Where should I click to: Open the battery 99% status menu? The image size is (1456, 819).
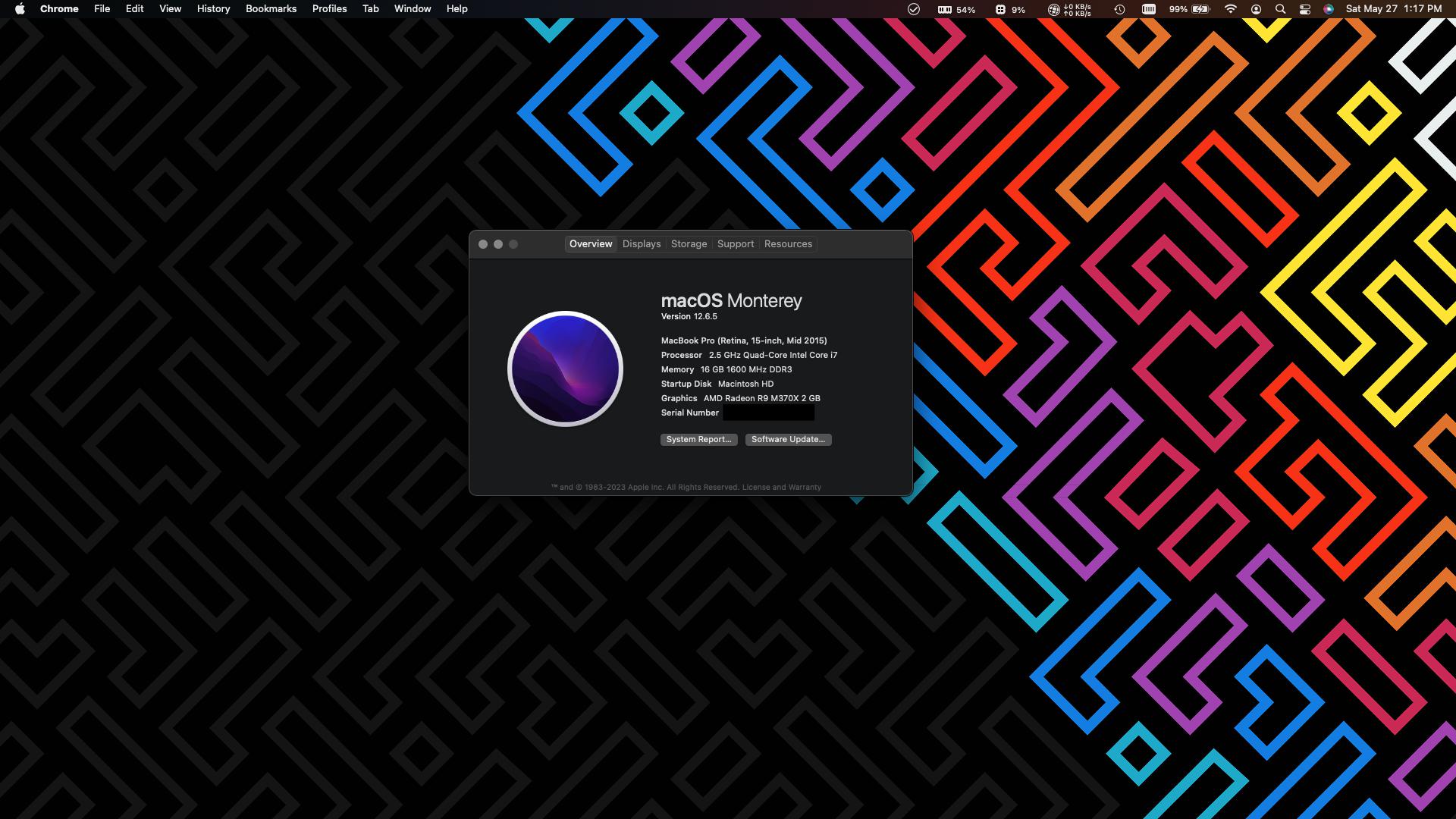(x=1189, y=9)
